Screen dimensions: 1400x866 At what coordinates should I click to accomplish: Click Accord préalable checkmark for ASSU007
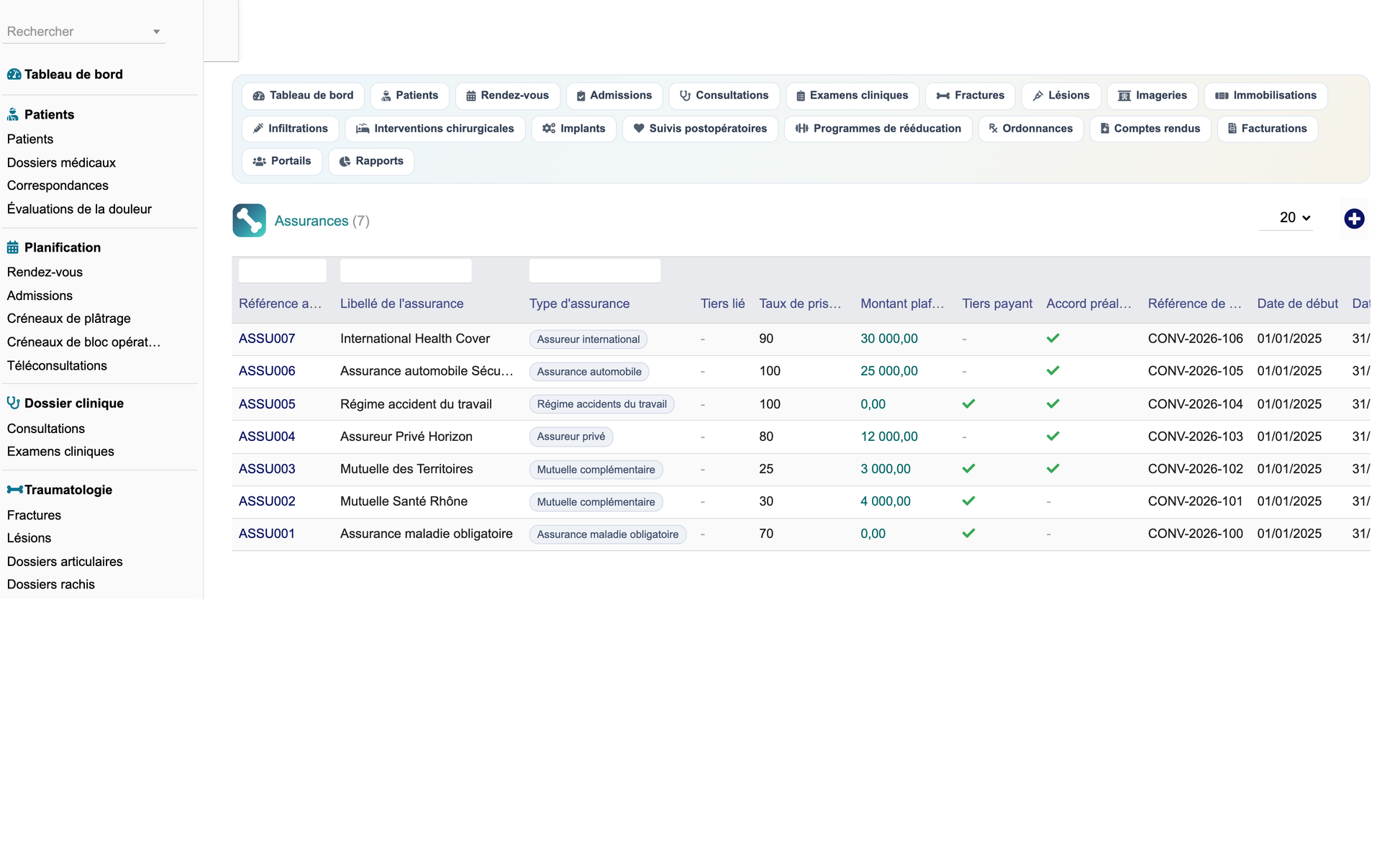[1053, 338]
